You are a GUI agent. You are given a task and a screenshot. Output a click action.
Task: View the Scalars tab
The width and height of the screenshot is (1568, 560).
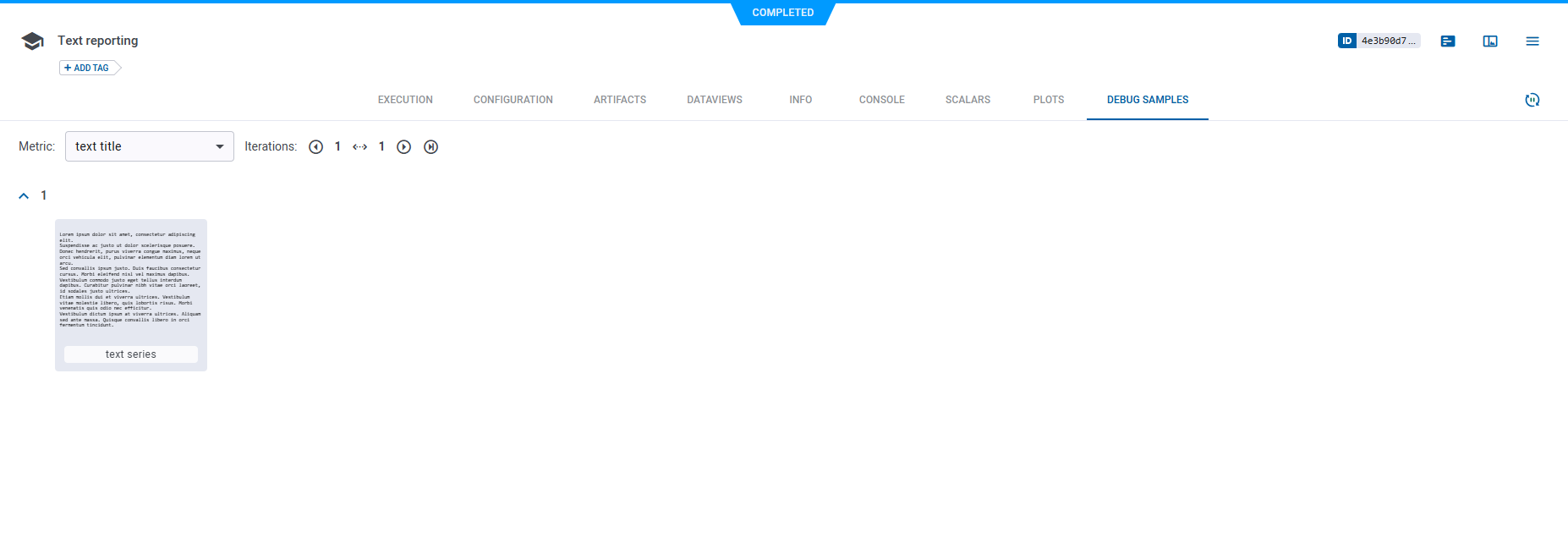[968, 100]
